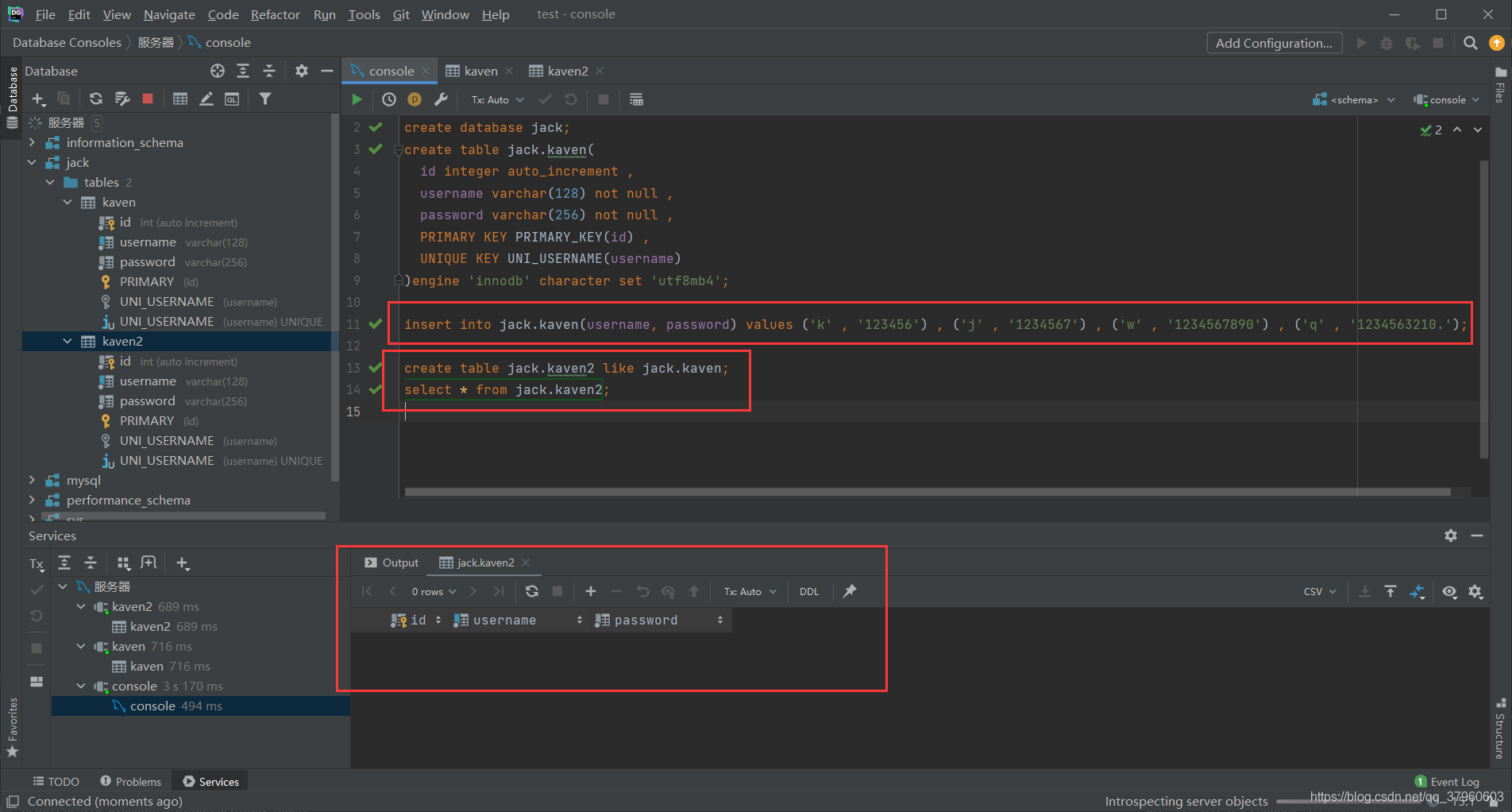Switch to Output tab in Services

click(391, 563)
